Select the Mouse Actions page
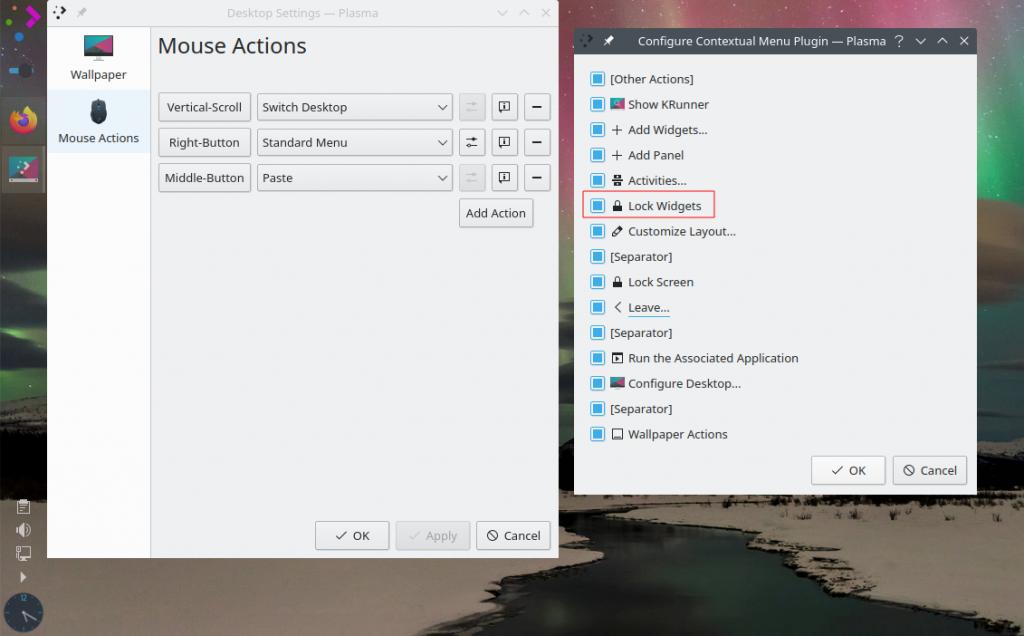 click(98, 122)
